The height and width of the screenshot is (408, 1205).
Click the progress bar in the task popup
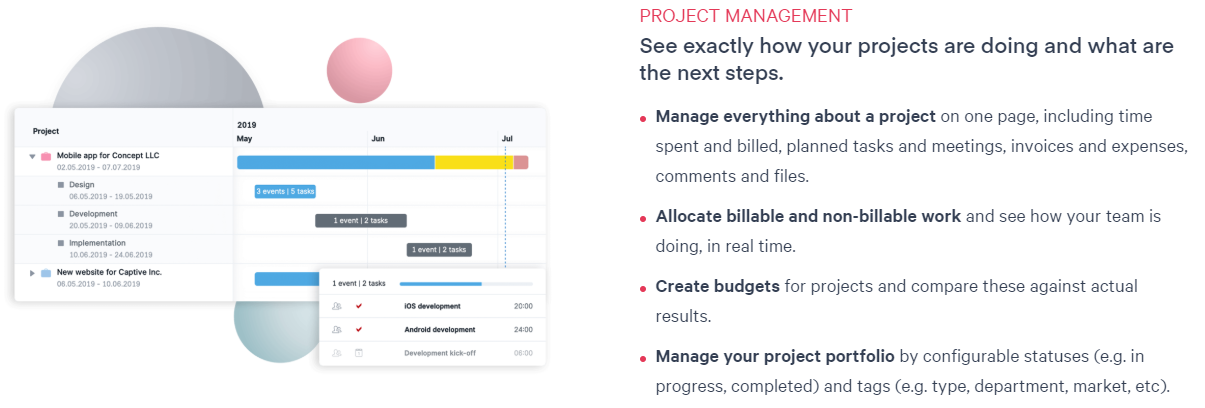coord(466,284)
